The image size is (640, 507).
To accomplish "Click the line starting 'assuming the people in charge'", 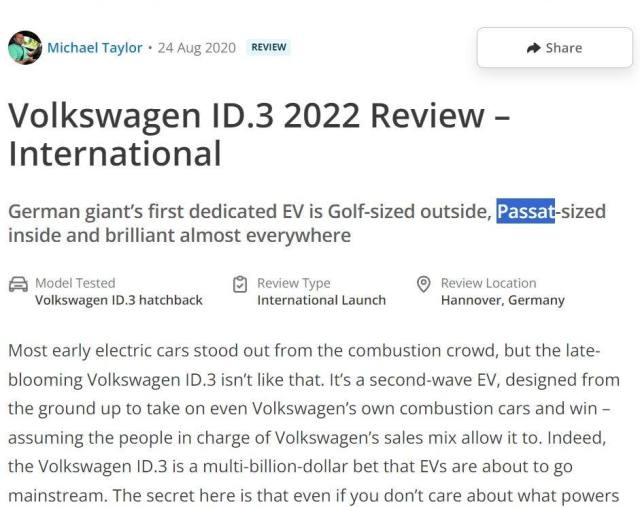I will point(307,438).
